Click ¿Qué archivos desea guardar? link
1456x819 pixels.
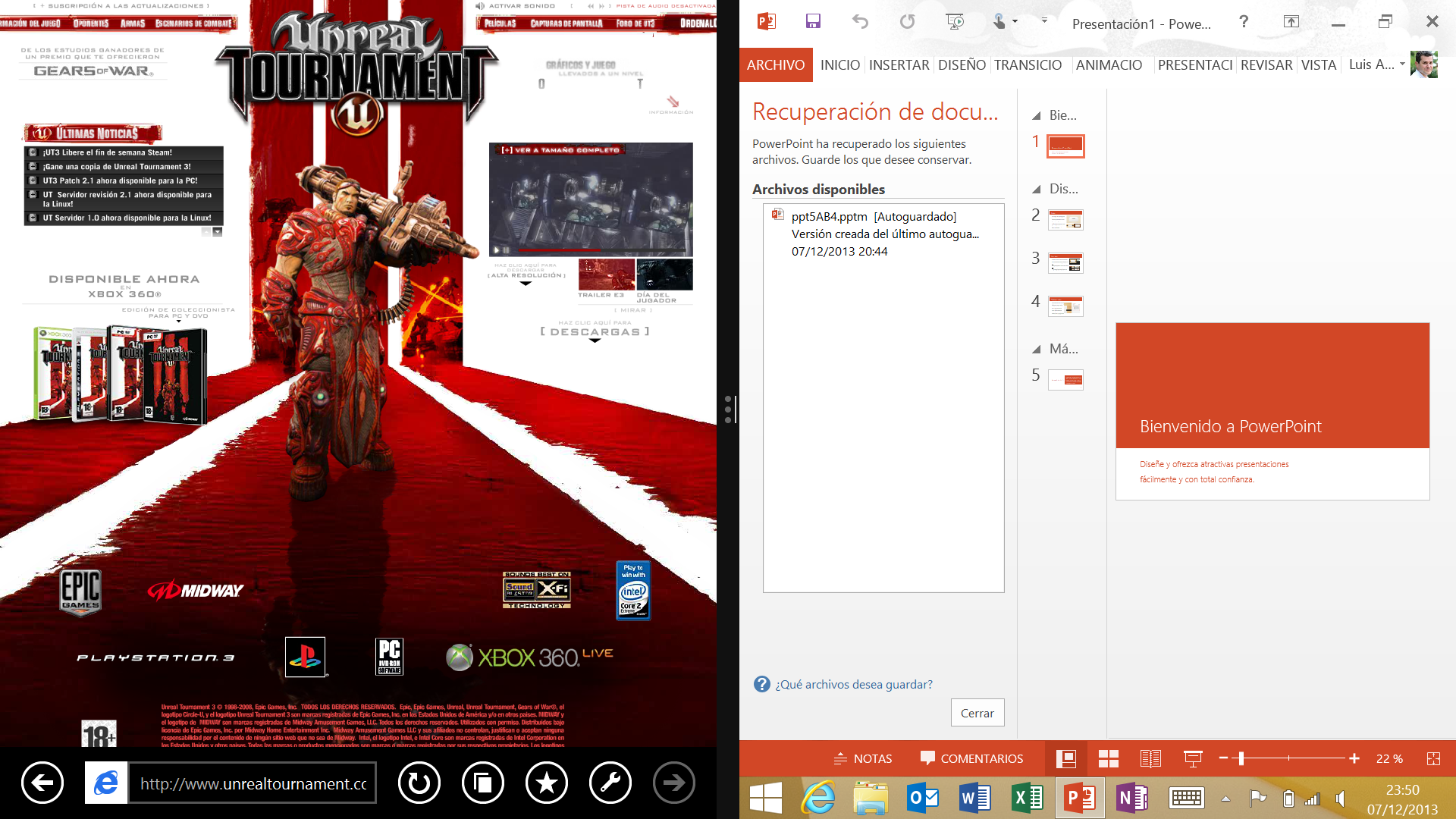point(853,685)
